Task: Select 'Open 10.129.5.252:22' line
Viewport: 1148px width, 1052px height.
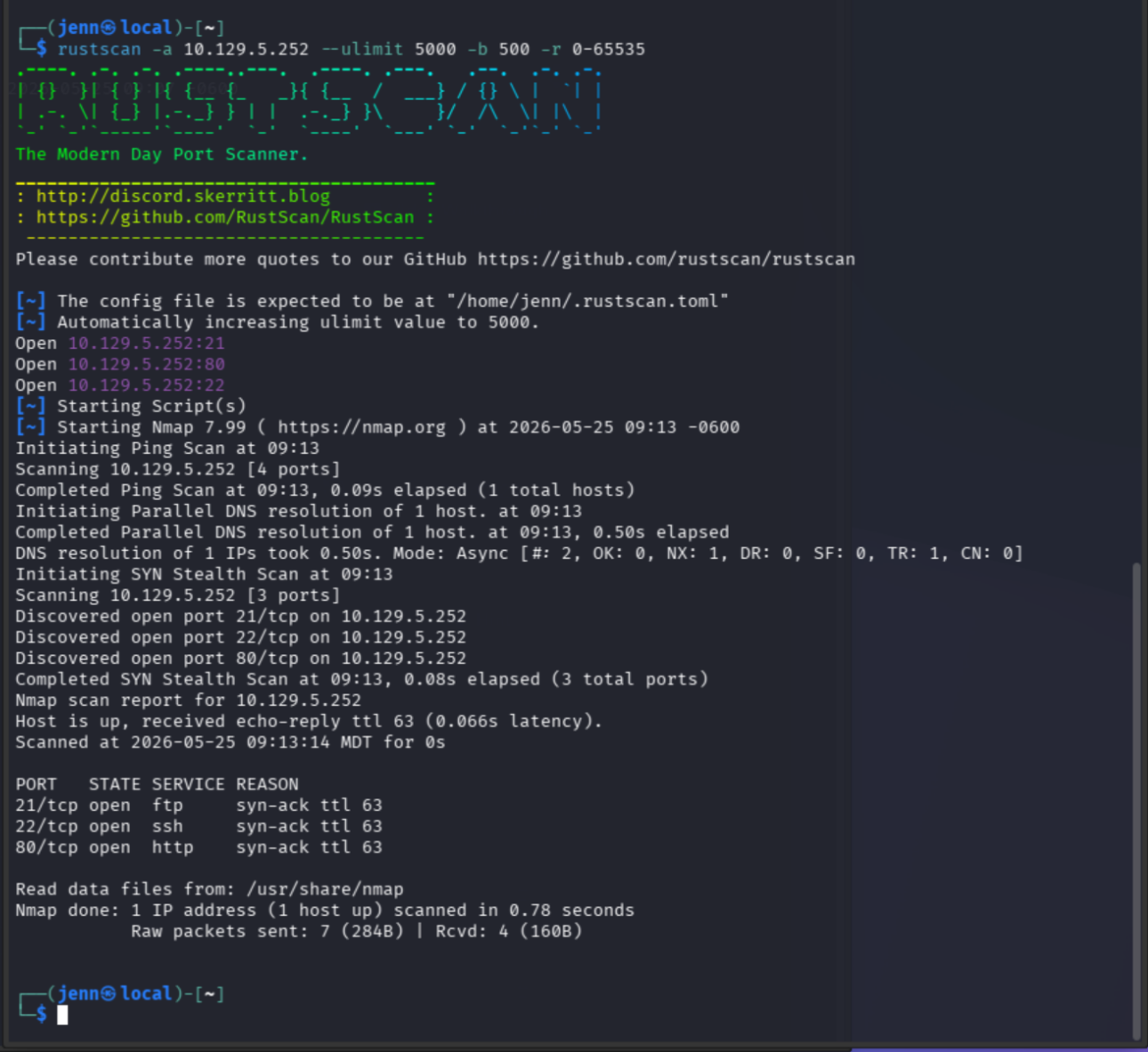Action: click(120, 385)
